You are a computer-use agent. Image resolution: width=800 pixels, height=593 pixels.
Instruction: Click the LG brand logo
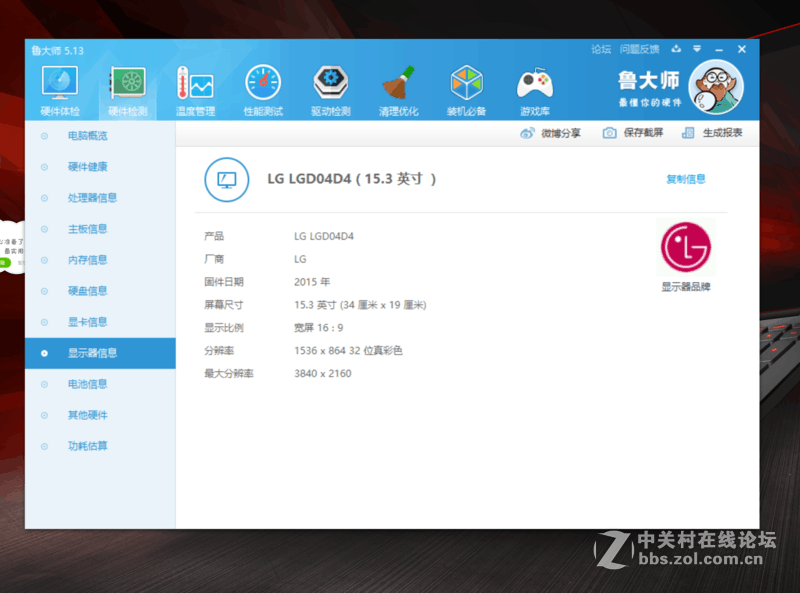tap(686, 247)
